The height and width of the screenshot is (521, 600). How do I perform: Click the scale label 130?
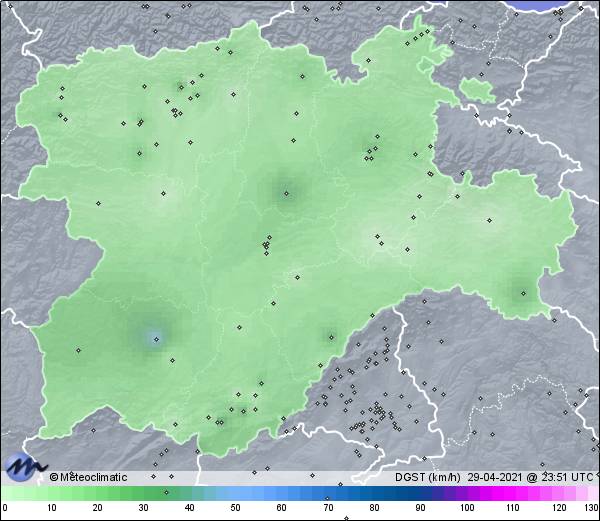pos(591,508)
